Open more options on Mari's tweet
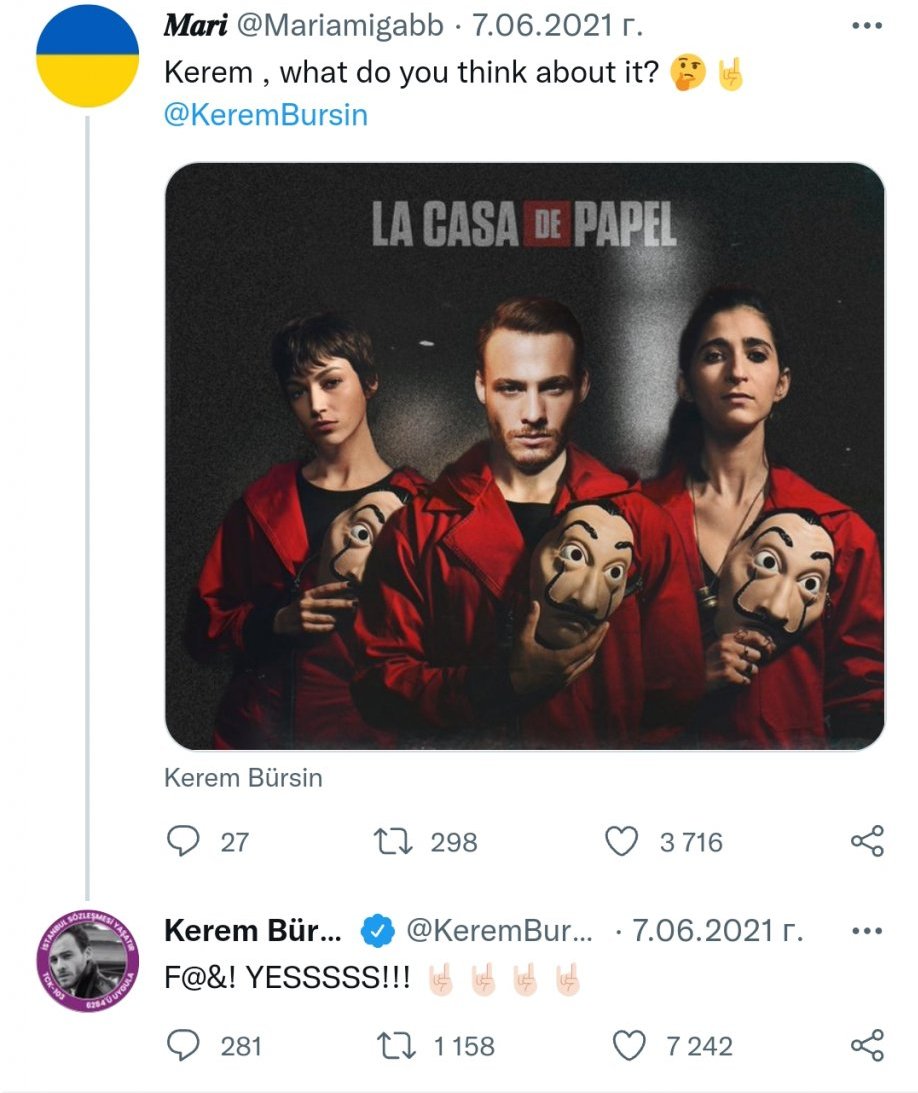 pyautogui.click(x=866, y=26)
